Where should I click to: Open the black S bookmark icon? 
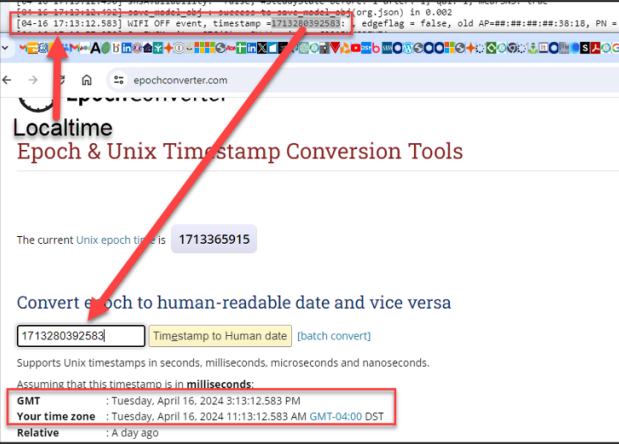pyautogui.click(x=585, y=48)
